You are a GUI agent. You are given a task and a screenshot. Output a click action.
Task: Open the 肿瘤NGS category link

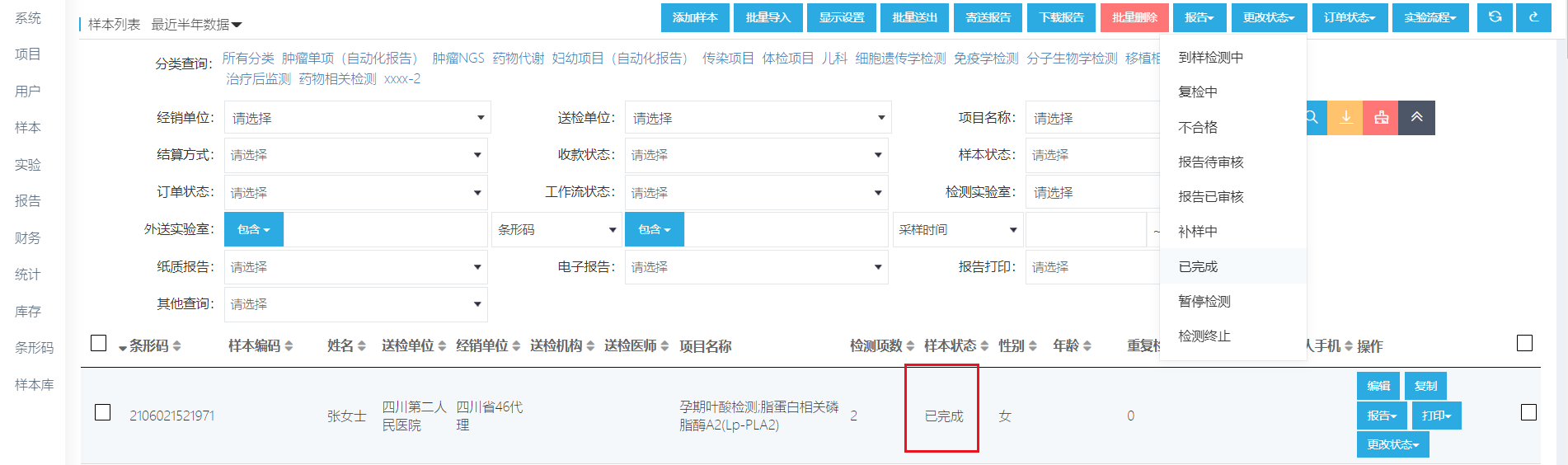(x=458, y=59)
